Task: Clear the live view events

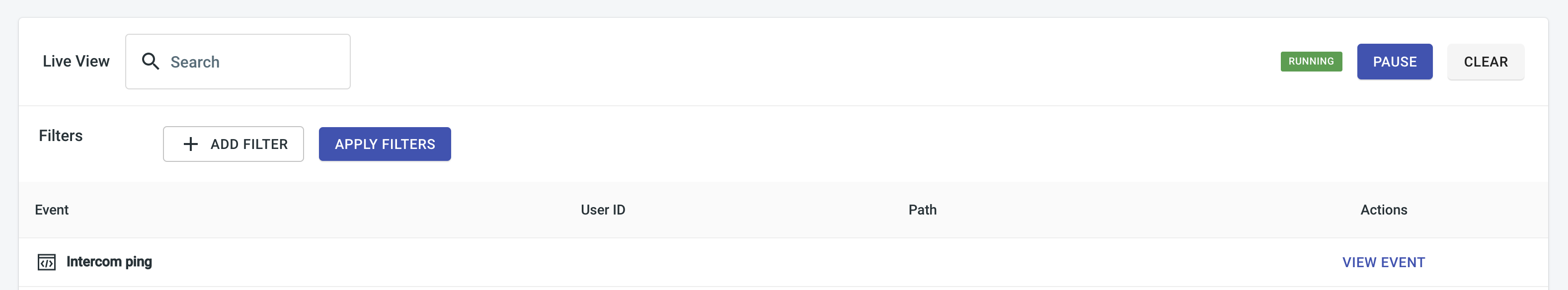Action: (1485, 62)
